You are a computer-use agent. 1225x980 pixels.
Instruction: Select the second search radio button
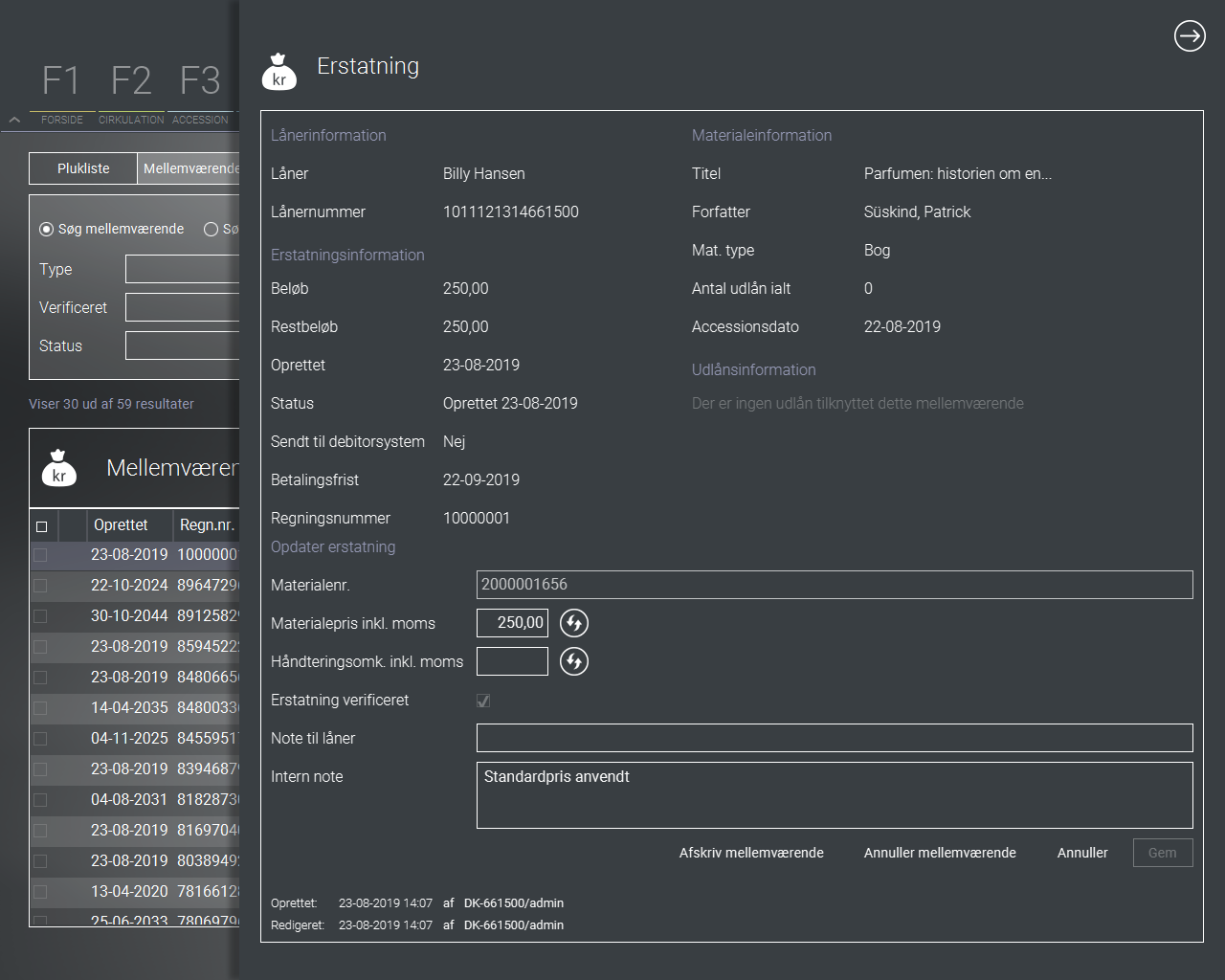point(212,230)
